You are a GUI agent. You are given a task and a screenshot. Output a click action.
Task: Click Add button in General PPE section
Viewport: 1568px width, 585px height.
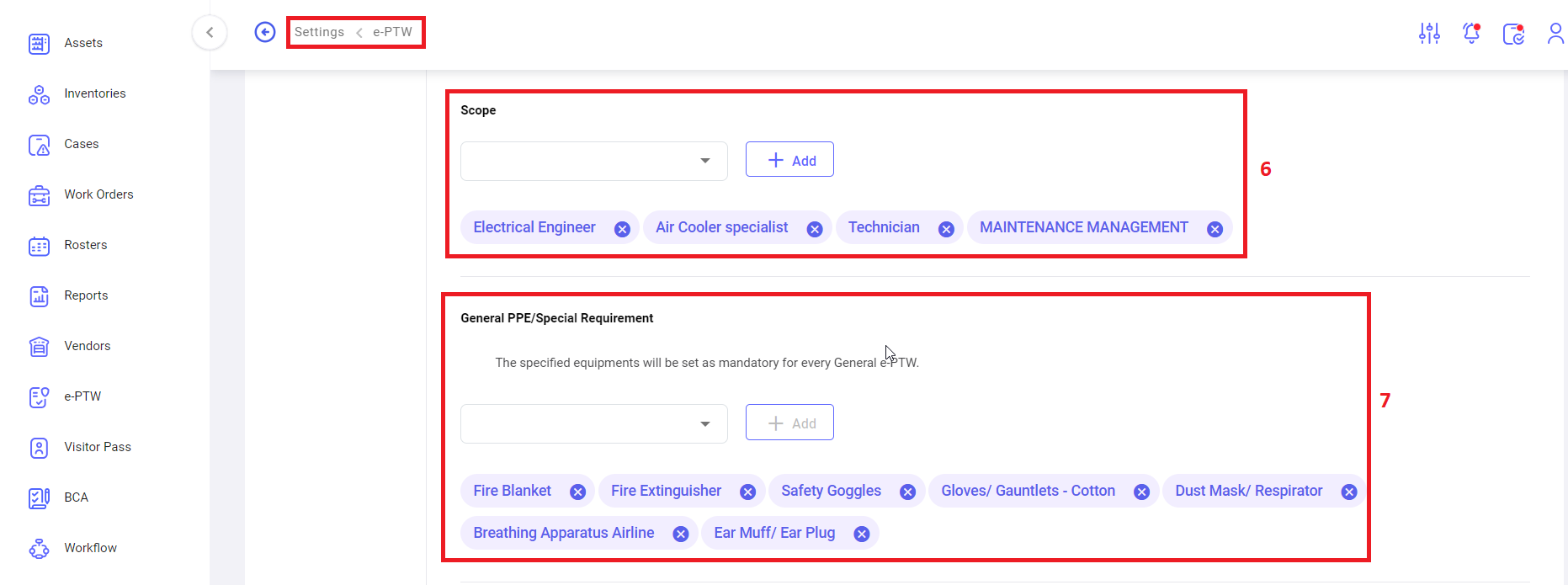(789, 423)
